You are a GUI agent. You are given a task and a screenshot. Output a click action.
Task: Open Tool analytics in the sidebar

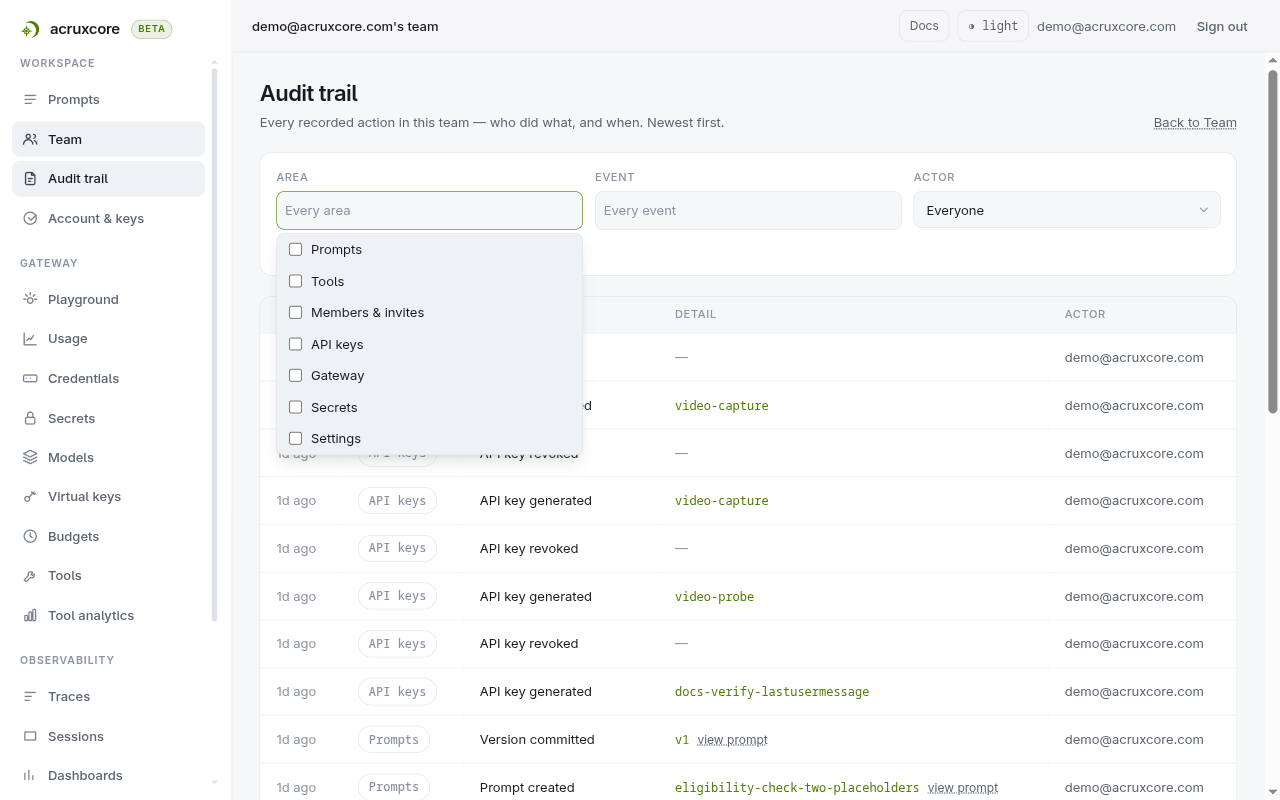pos(108,616)
